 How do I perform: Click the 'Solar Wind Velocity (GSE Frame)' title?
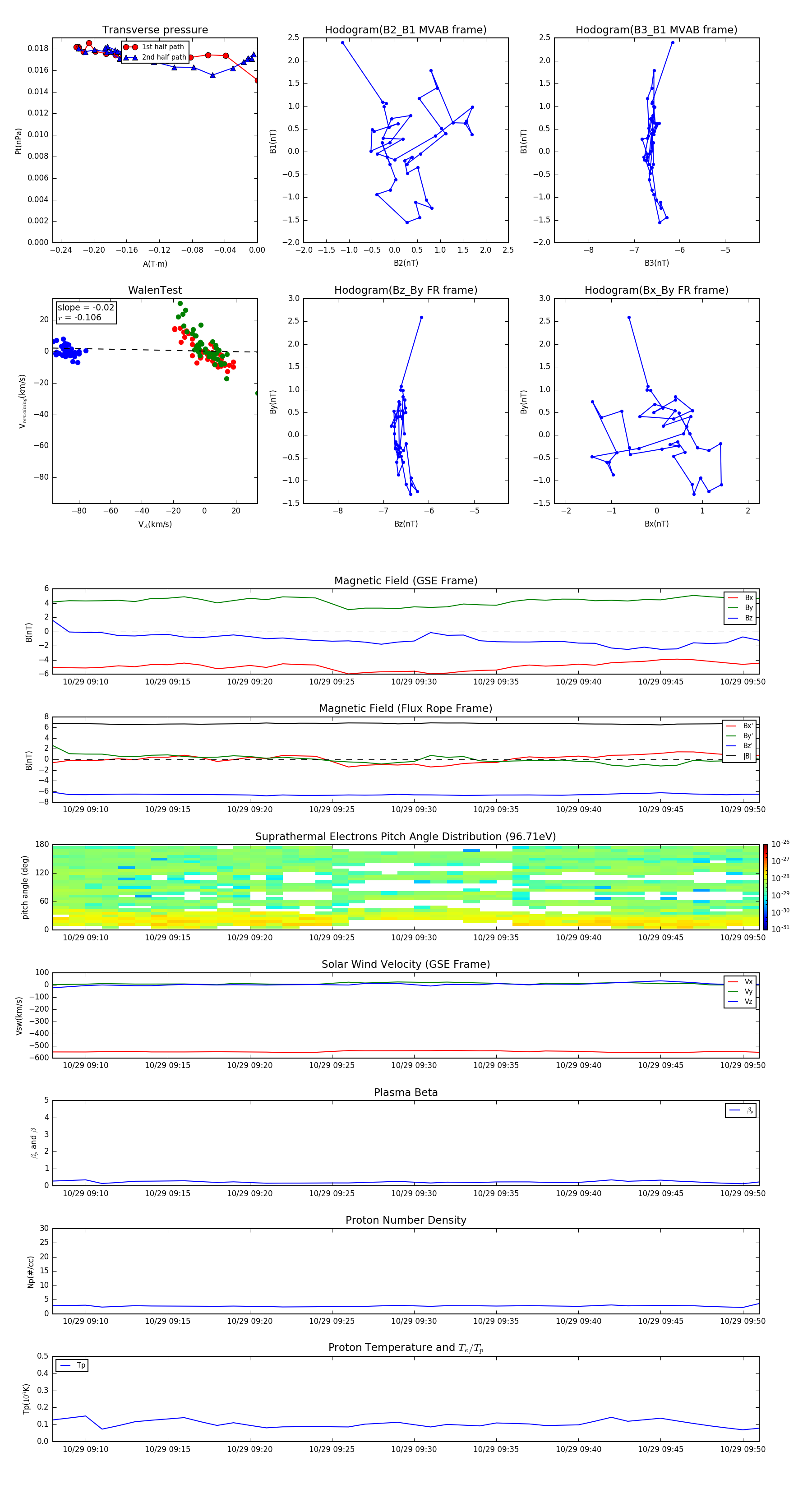pos(406,964)
